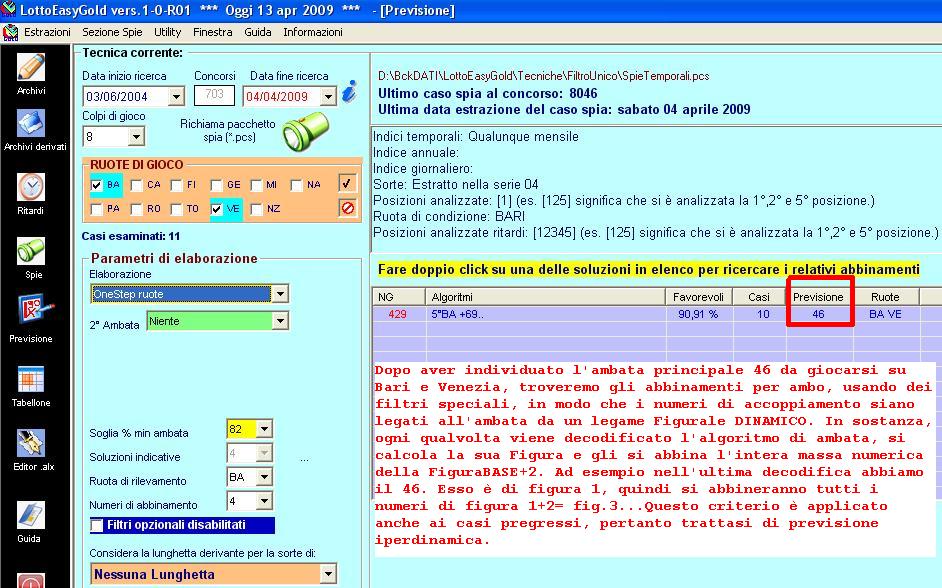
Task: Uncheck the BA wheel checkbox
Action: pos(96,185)
